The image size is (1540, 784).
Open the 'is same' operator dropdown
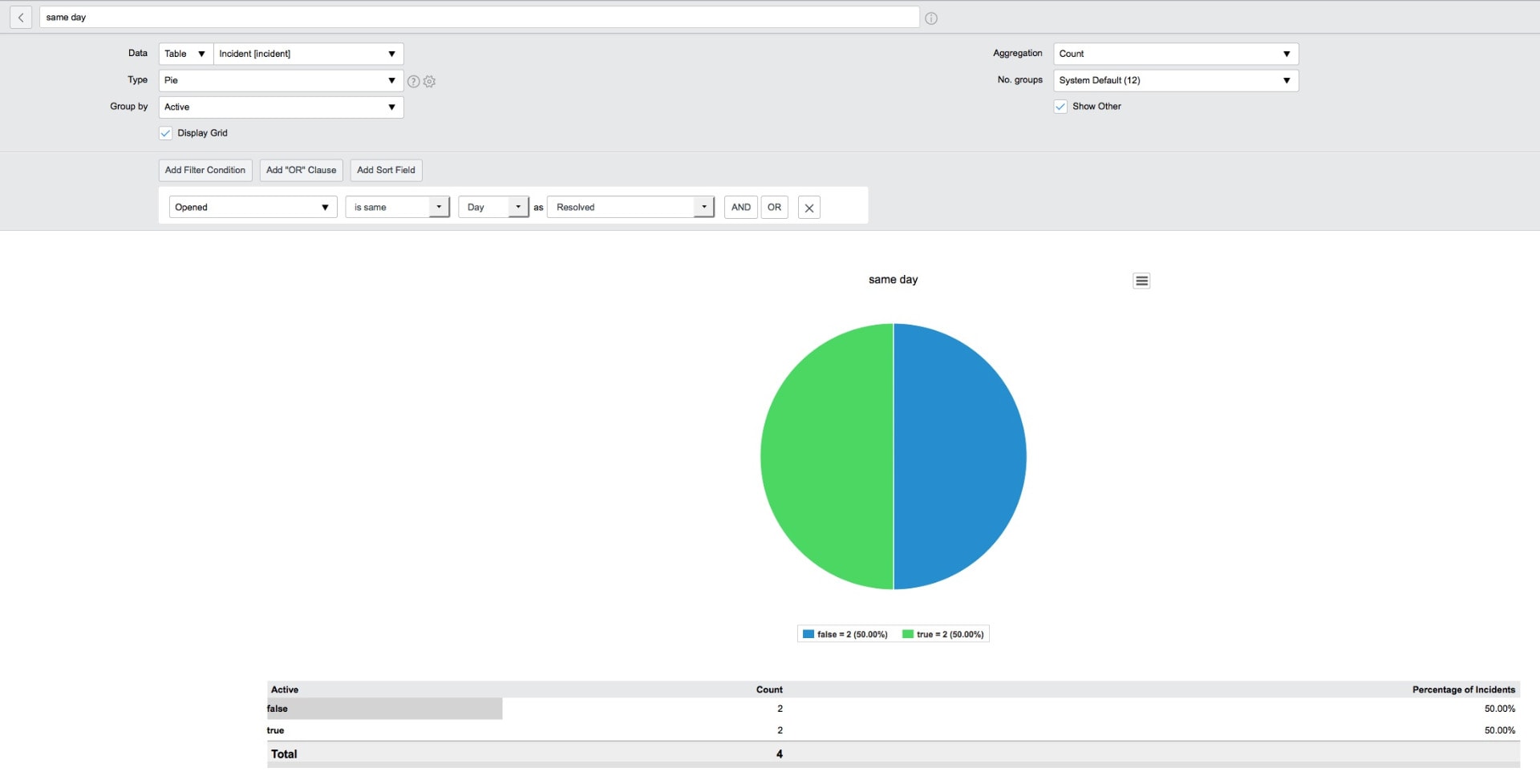[x=398, y=207]
